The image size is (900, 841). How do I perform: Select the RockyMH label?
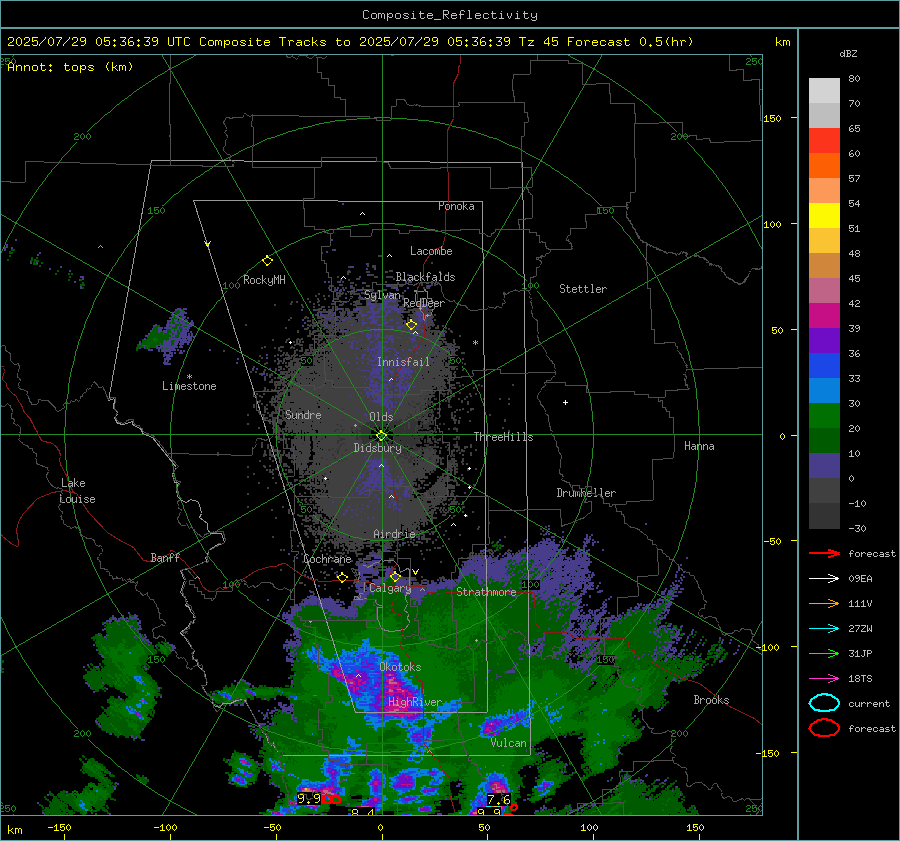[x=264, y=280]
